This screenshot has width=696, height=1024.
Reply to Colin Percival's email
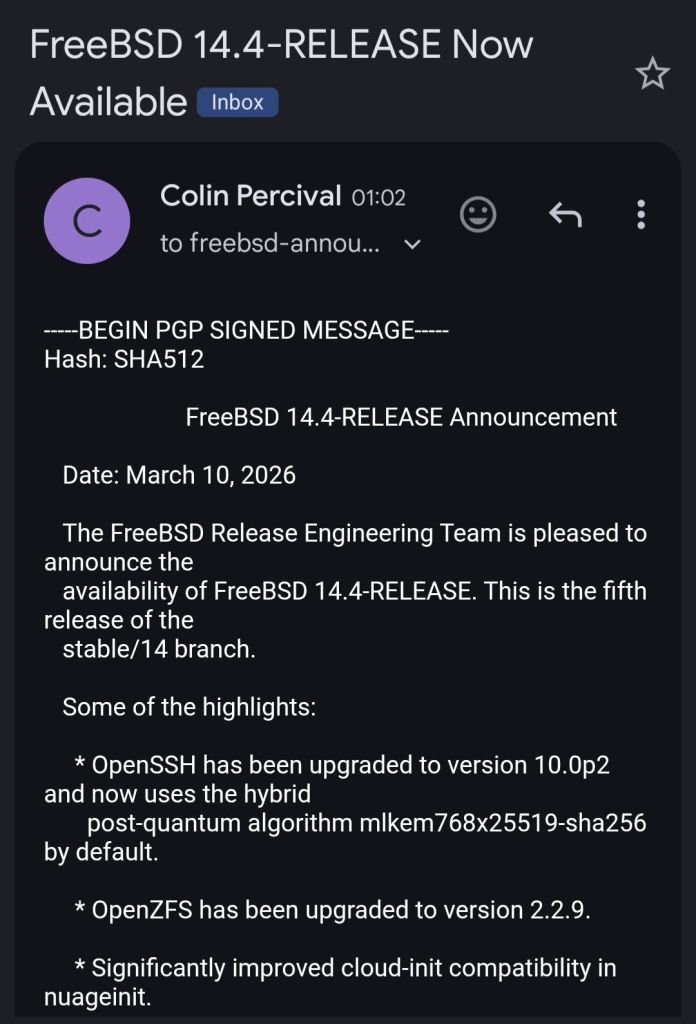565,214
